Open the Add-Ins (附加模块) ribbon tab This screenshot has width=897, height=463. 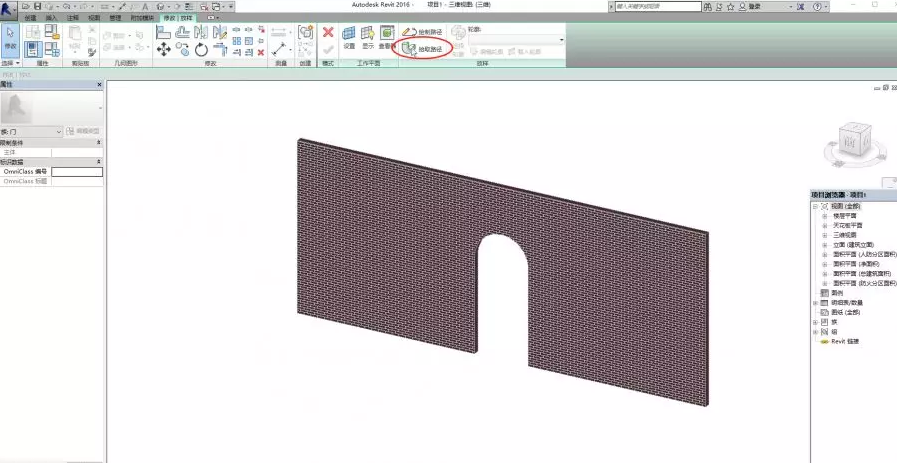142,18
